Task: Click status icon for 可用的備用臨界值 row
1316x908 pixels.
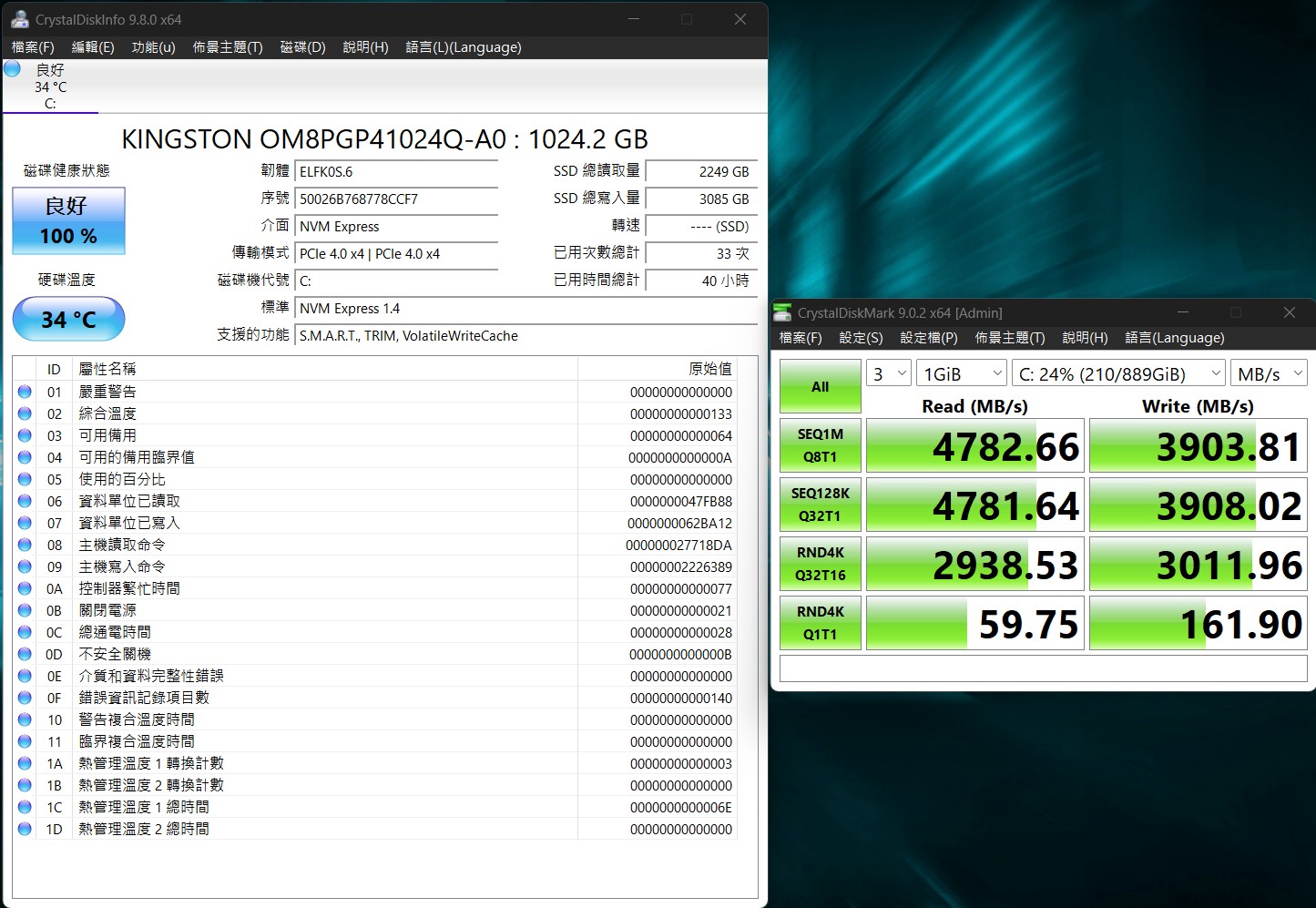Action: (x=25, y=457)
